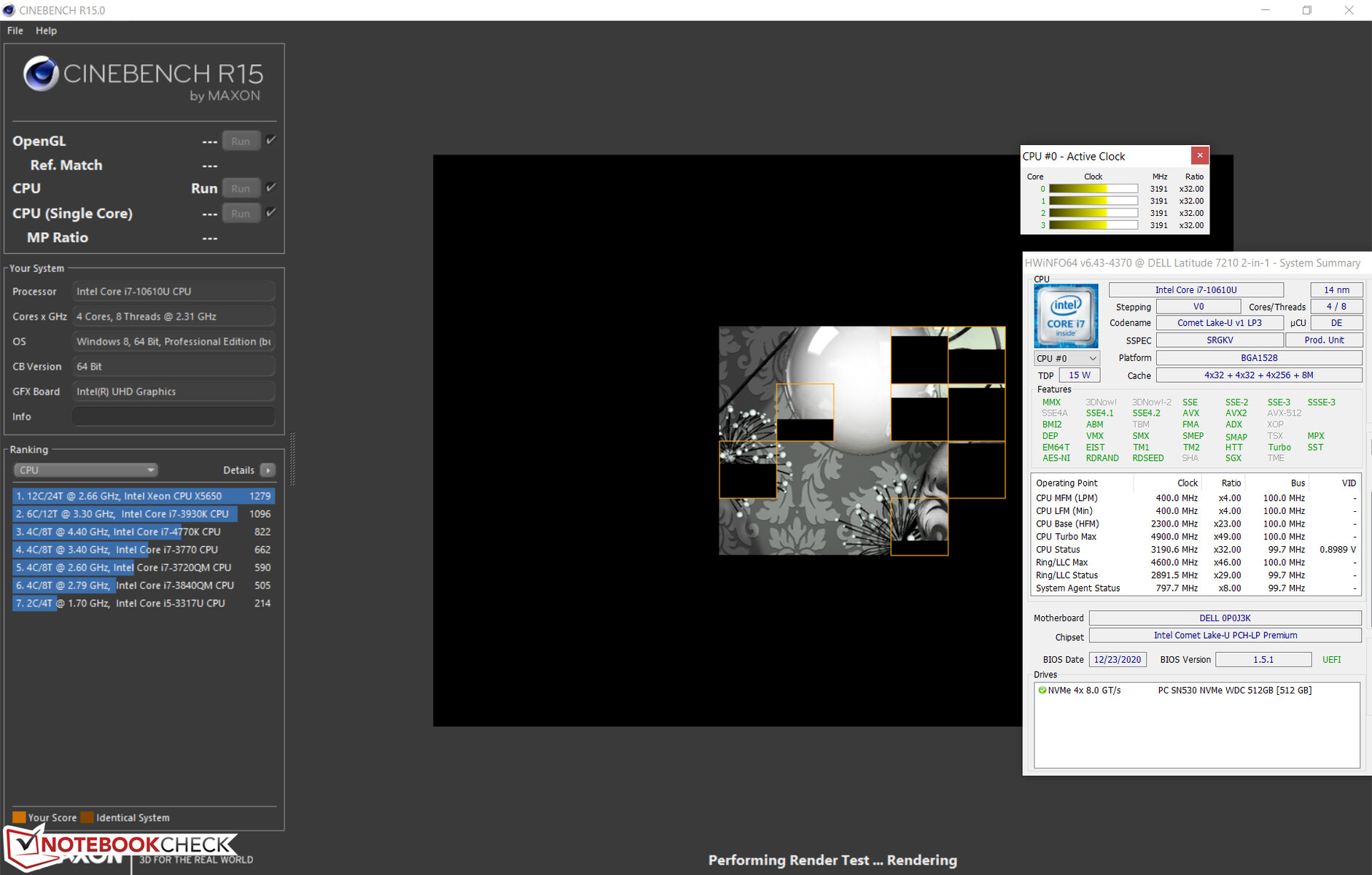Open the CPU ranking type dropdown
1372x875 pixels.
point(85,470)
